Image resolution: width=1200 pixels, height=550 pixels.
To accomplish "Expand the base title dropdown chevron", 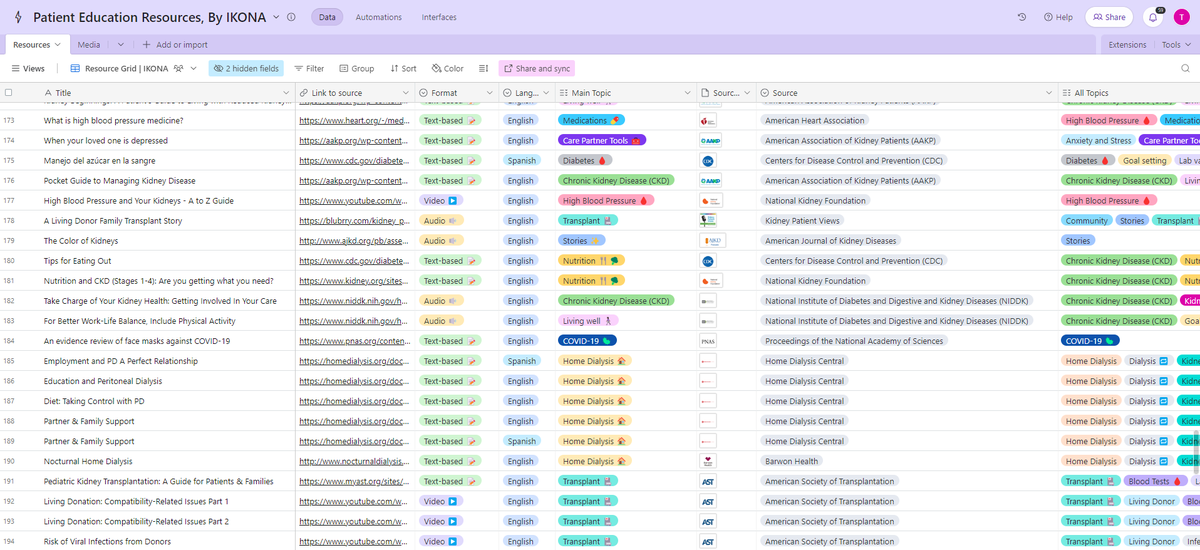I will (276, 17).
